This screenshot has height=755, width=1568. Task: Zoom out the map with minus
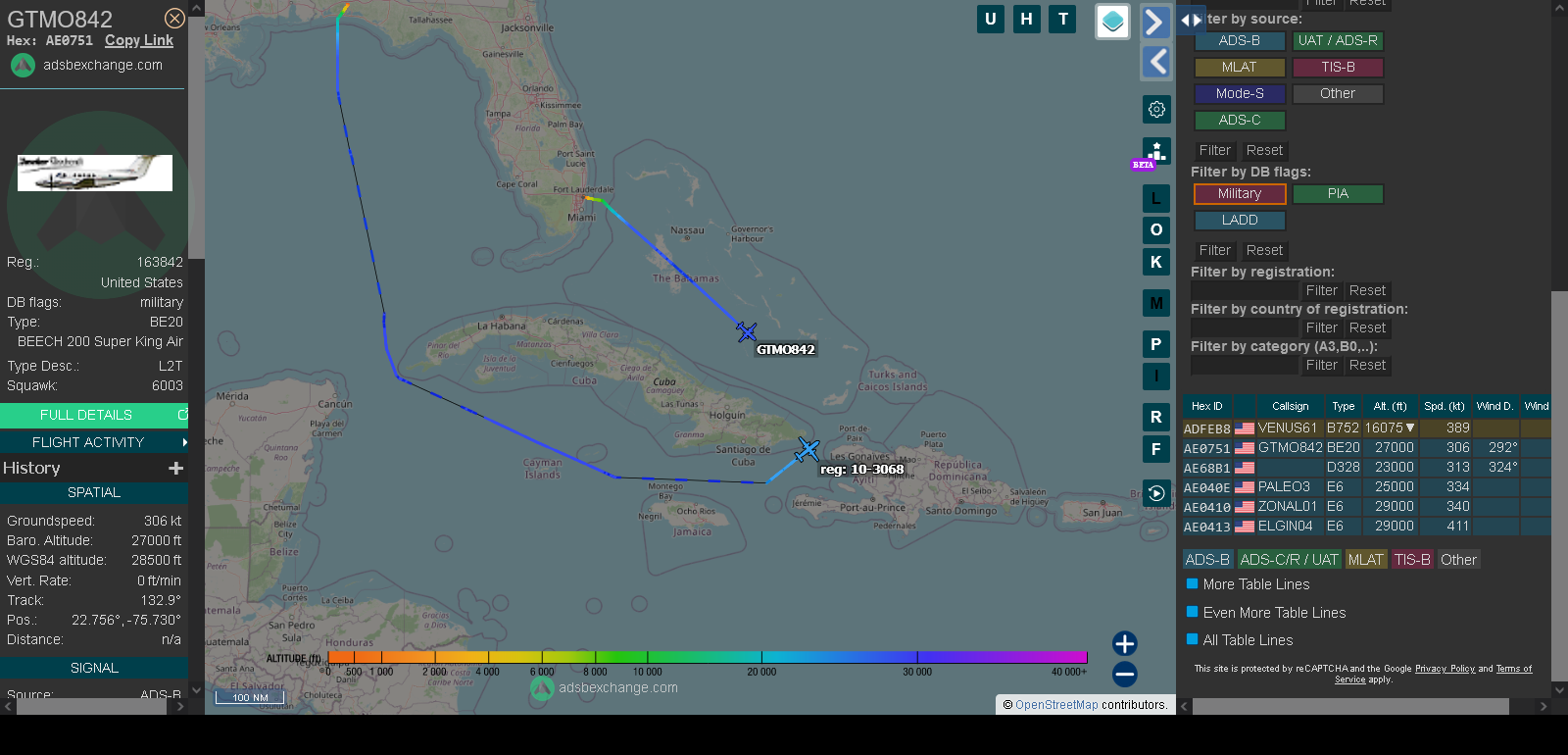point(1125,674)
